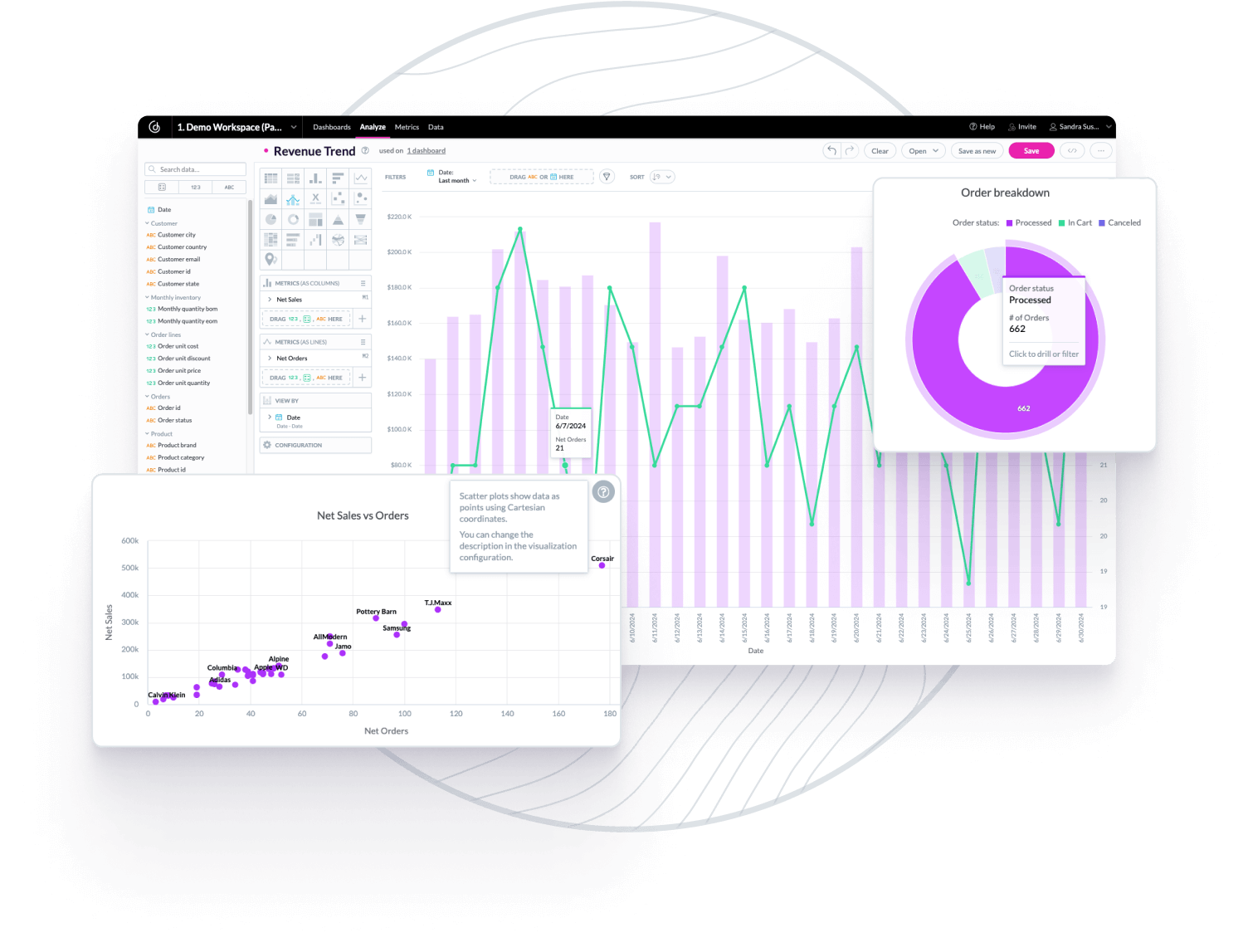Click the help icon next to Revenue Trend
The height and width of the screenshot is (952, 1248).
point(365,150)
